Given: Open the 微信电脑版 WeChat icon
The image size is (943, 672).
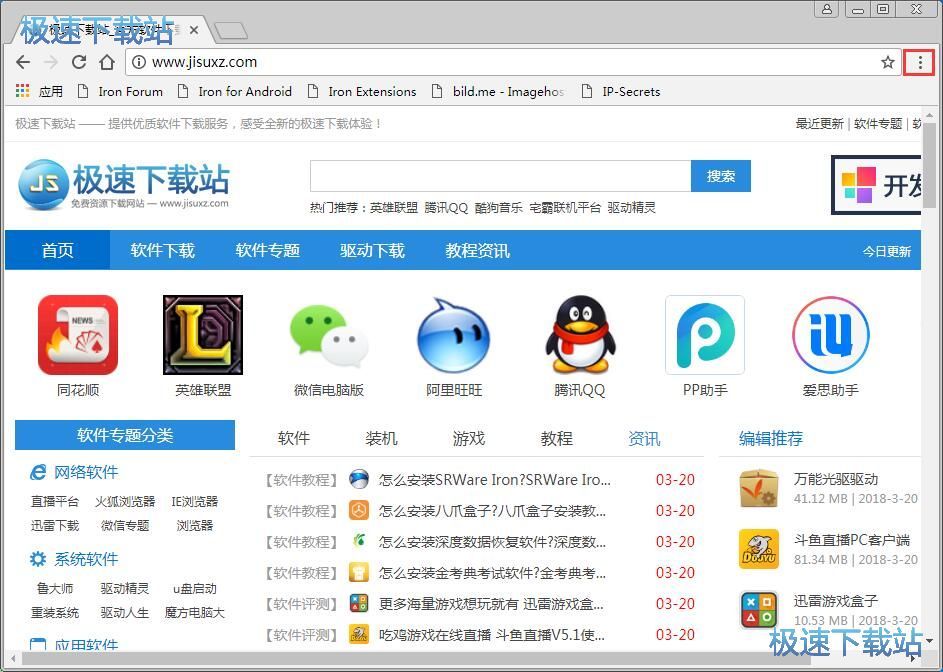Looking at the screenshot, I should 328,335.
